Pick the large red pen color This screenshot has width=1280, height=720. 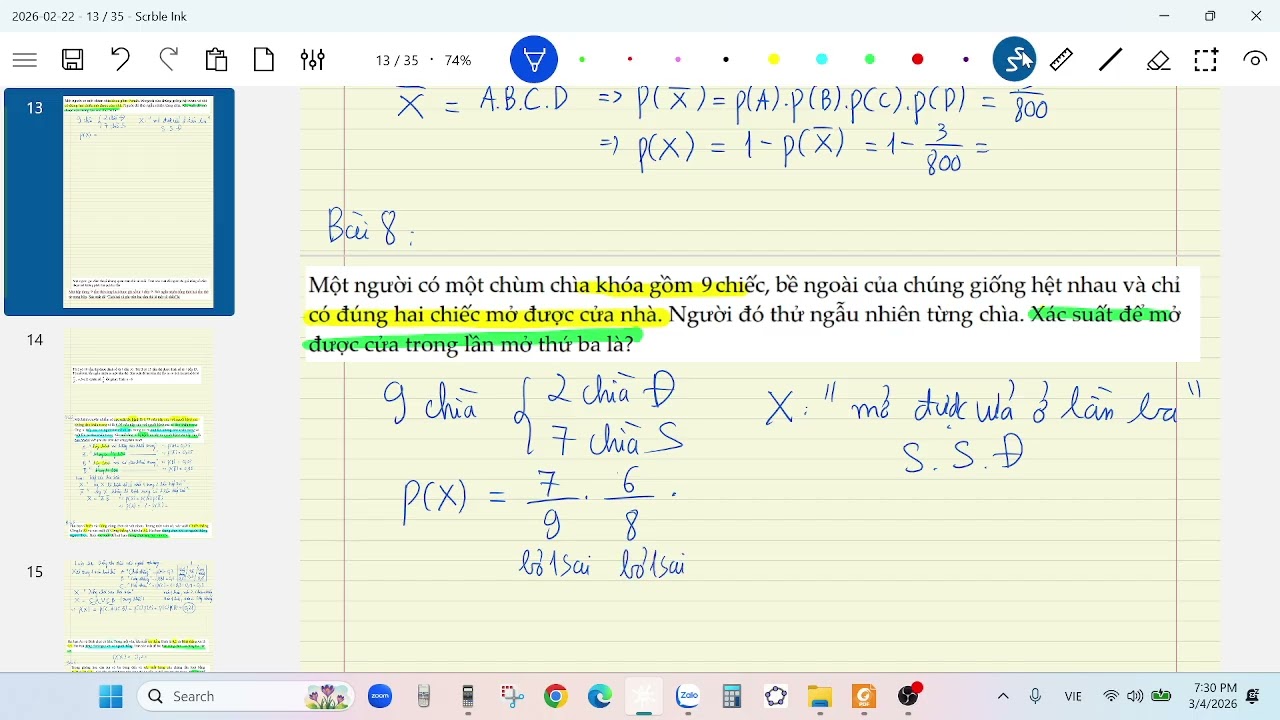[918, 60]
